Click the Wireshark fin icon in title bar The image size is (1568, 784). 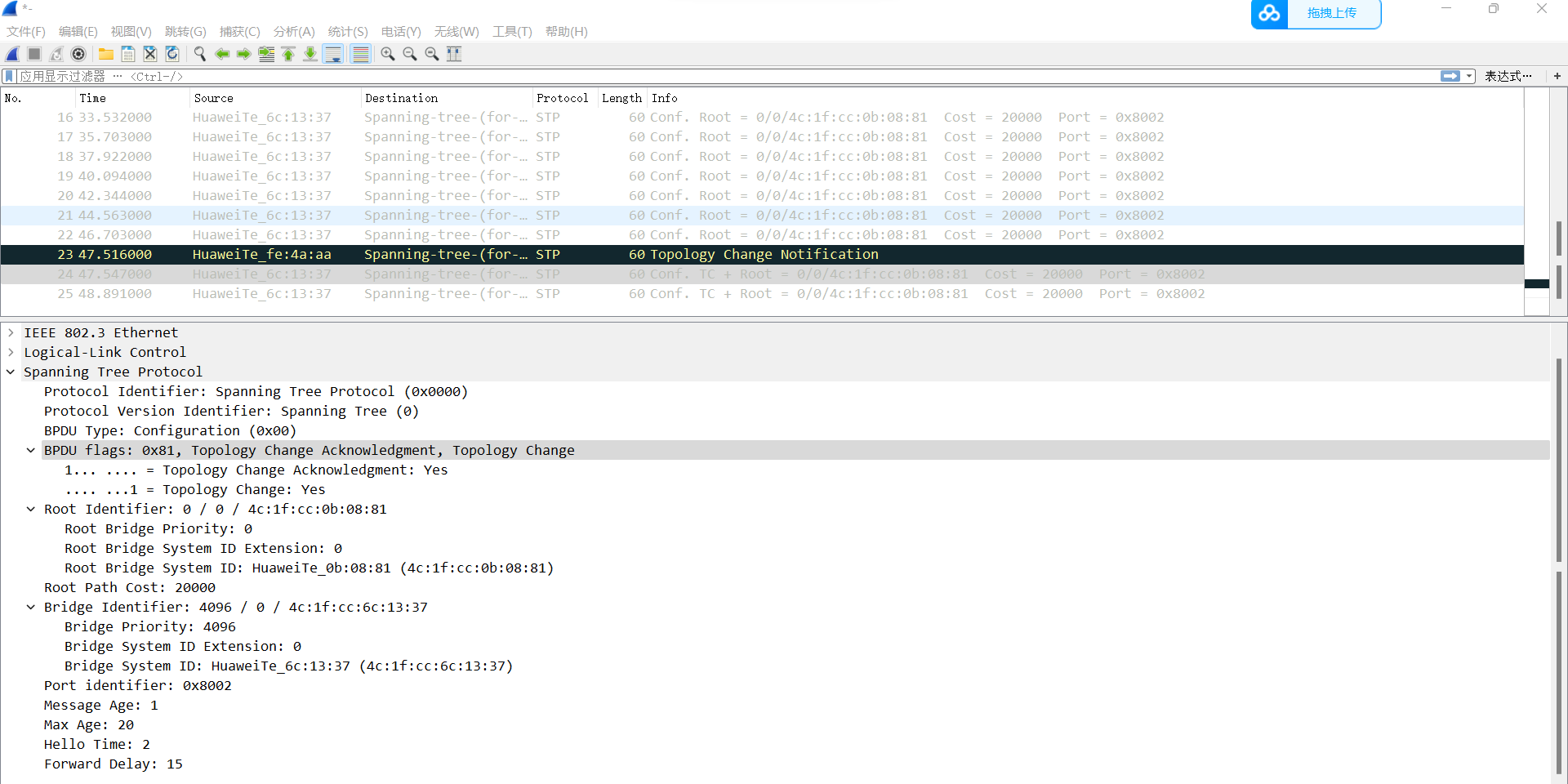(11, 8)
